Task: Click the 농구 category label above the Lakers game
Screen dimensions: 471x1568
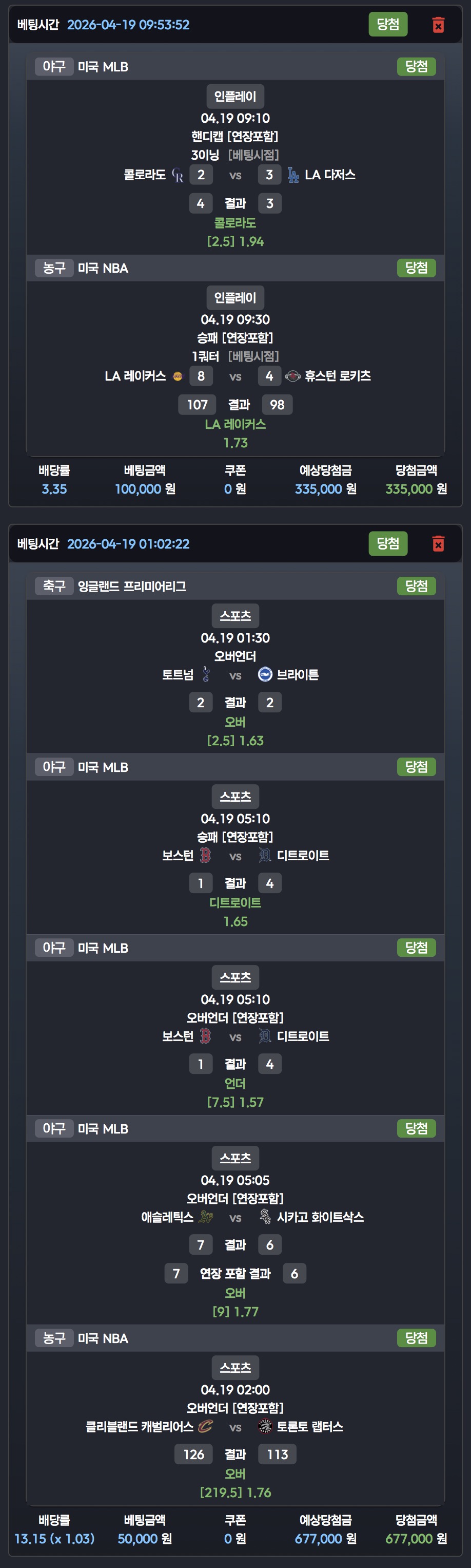Action: tap(54, 268)
